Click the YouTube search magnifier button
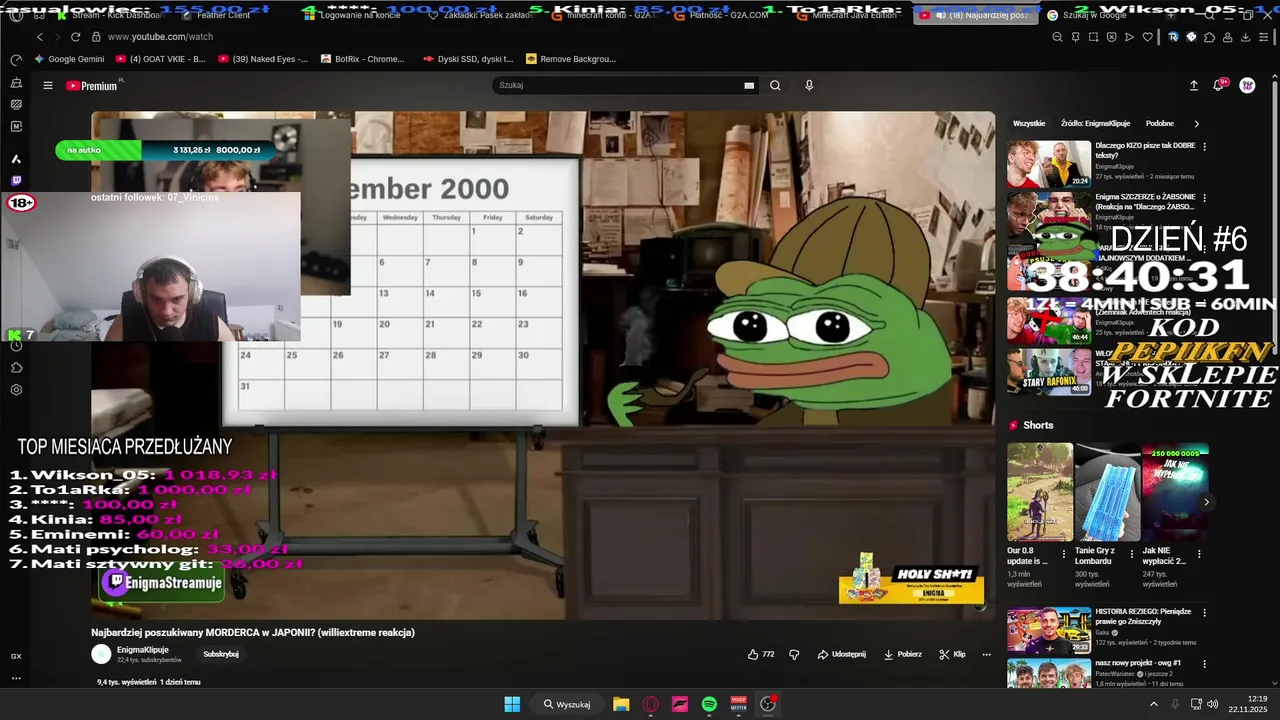The image size is (1280, 720). [775, 86]
